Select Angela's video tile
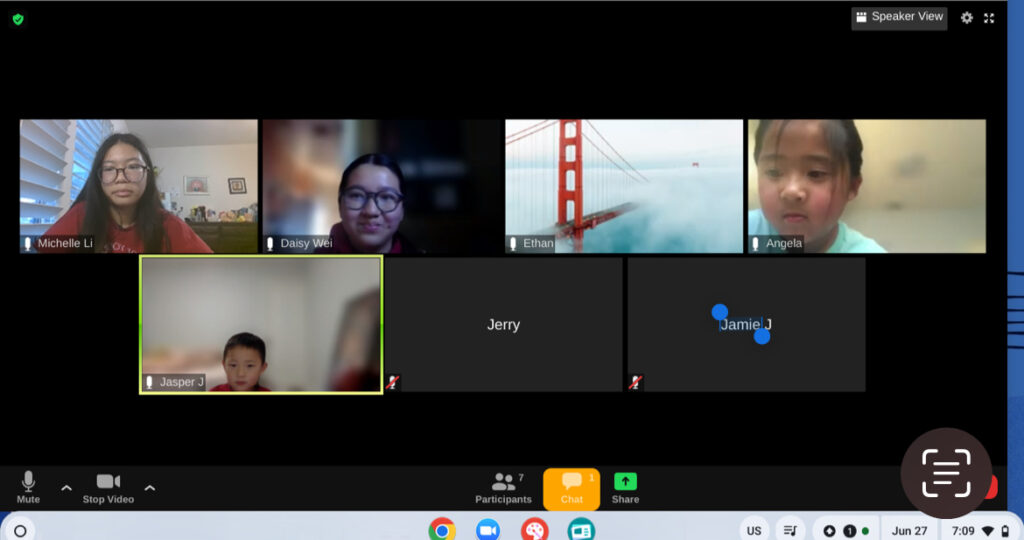Viewport: 1024px width, 540px height. (x=867, y=186)
